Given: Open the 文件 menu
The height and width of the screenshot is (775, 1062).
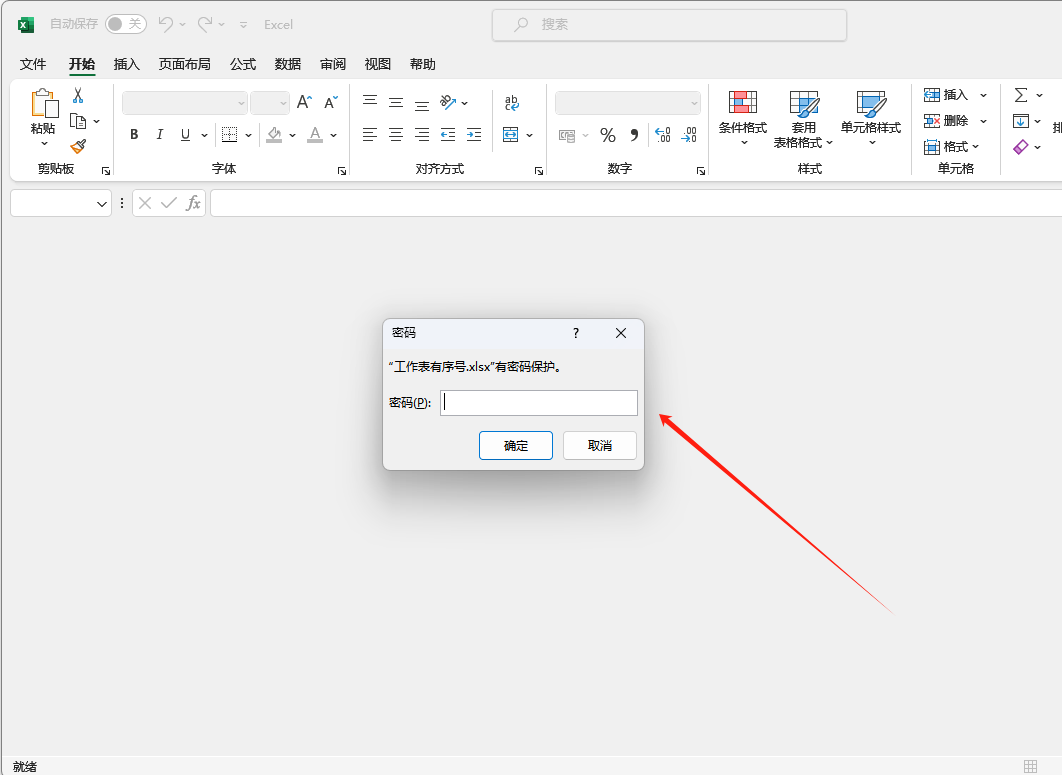Looking at the screenshot, I should coord(33,64).
